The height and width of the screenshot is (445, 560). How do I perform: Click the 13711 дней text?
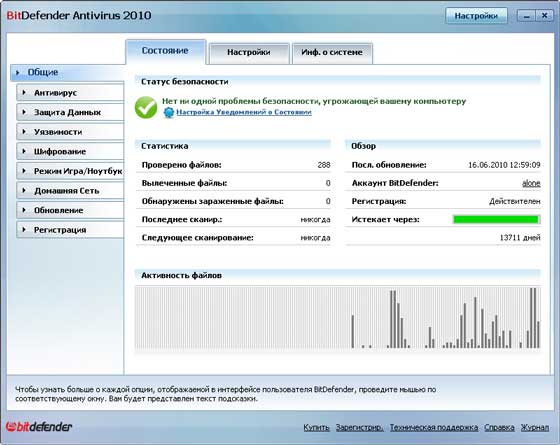[520, 238]
